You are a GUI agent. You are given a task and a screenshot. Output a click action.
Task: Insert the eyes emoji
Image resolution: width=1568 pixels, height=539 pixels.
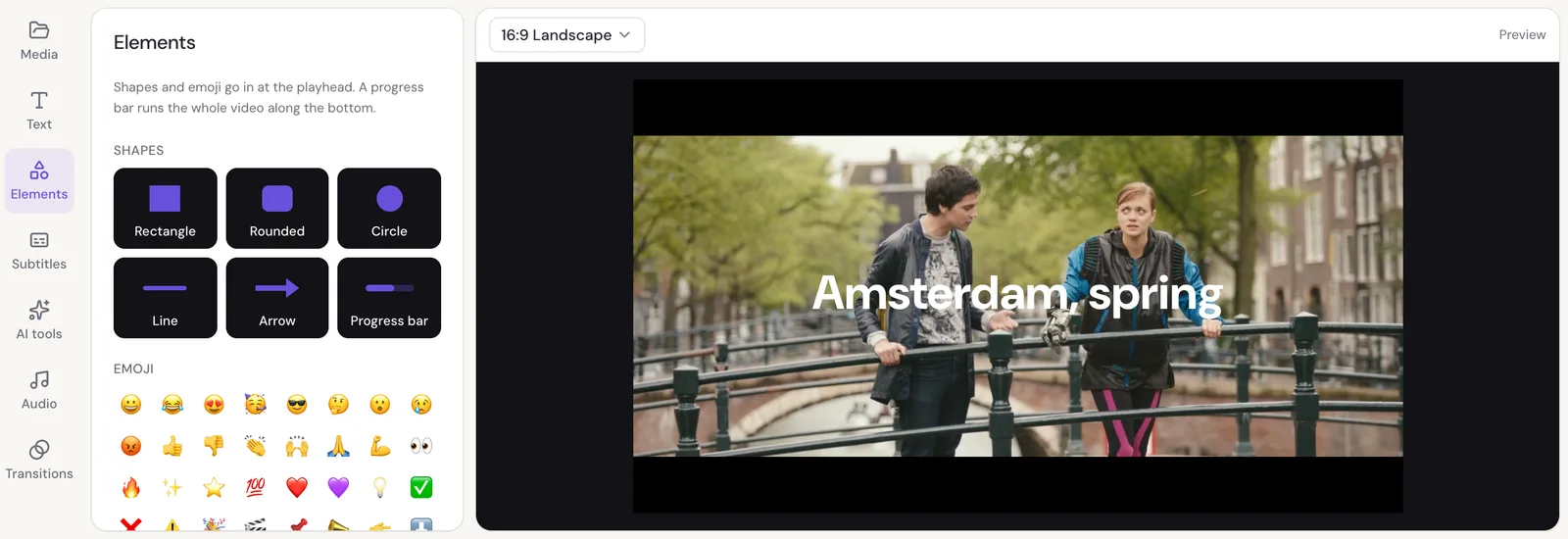point(421,447)
